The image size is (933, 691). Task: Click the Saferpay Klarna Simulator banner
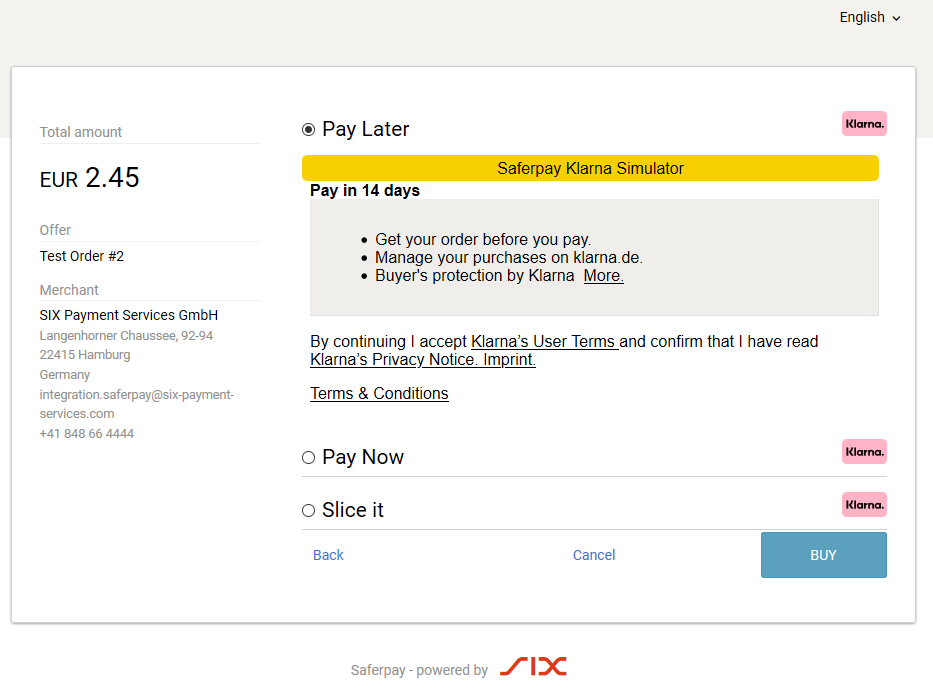pyautogui.click(x=590, y=168)
